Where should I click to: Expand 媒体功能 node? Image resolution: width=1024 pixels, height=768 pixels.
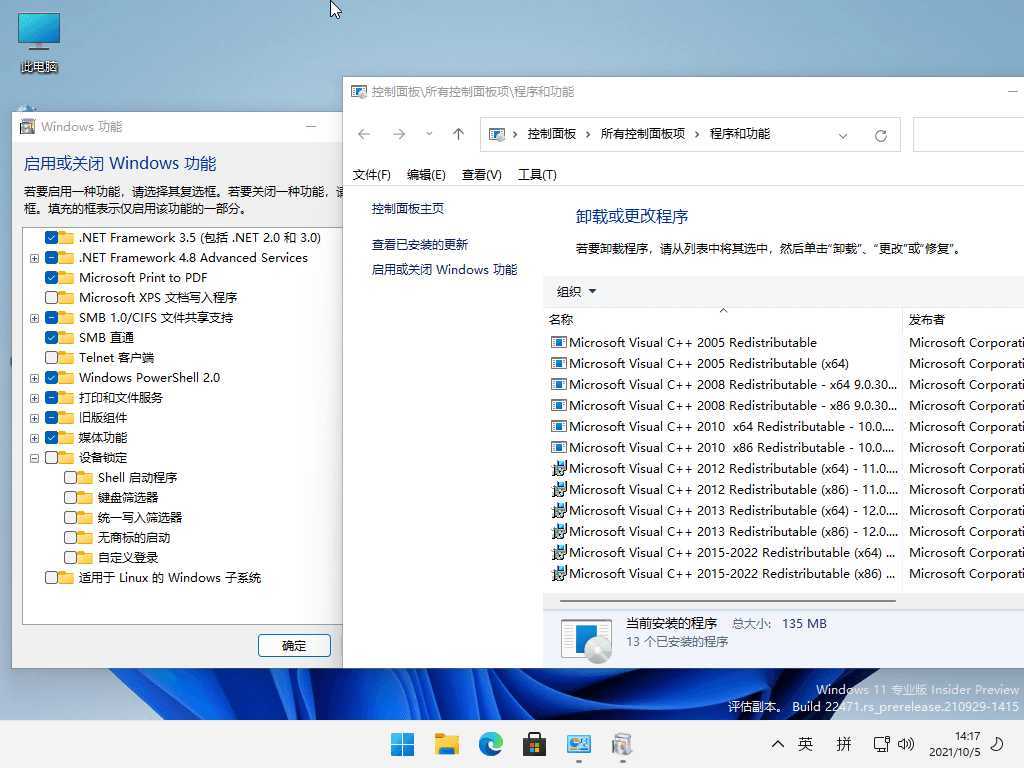pos(34,438)
